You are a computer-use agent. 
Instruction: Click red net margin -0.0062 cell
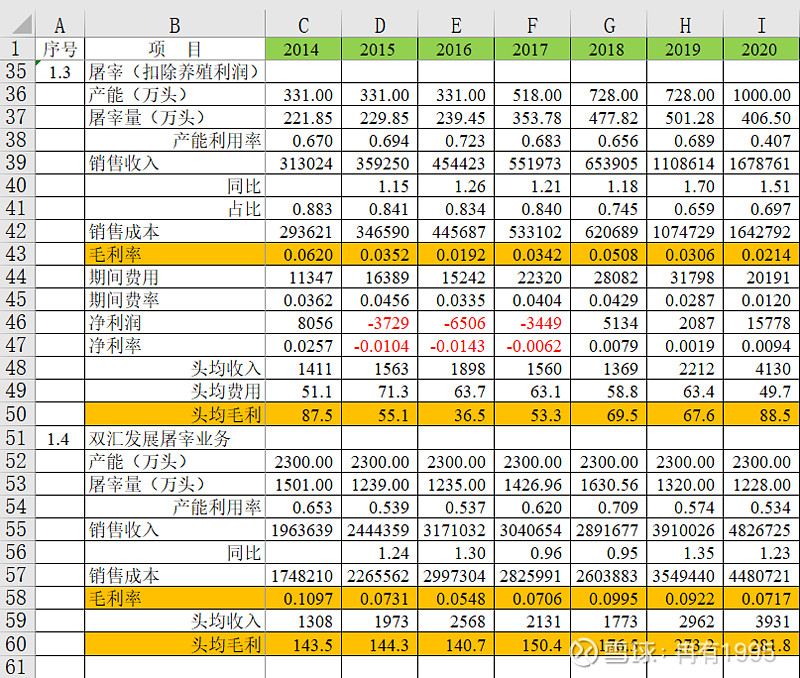pyautogui.click(x=532, y=345)
